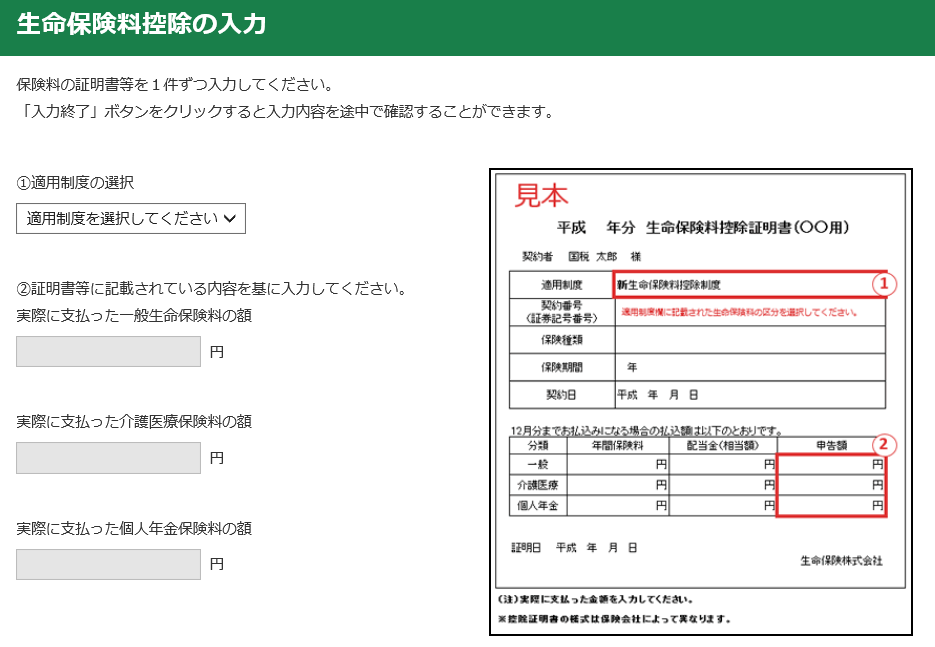The height and width of the screenshot is (647, 935).
Task: Click the 個人年金保険料 amount input field
Action: coord(107,564)
